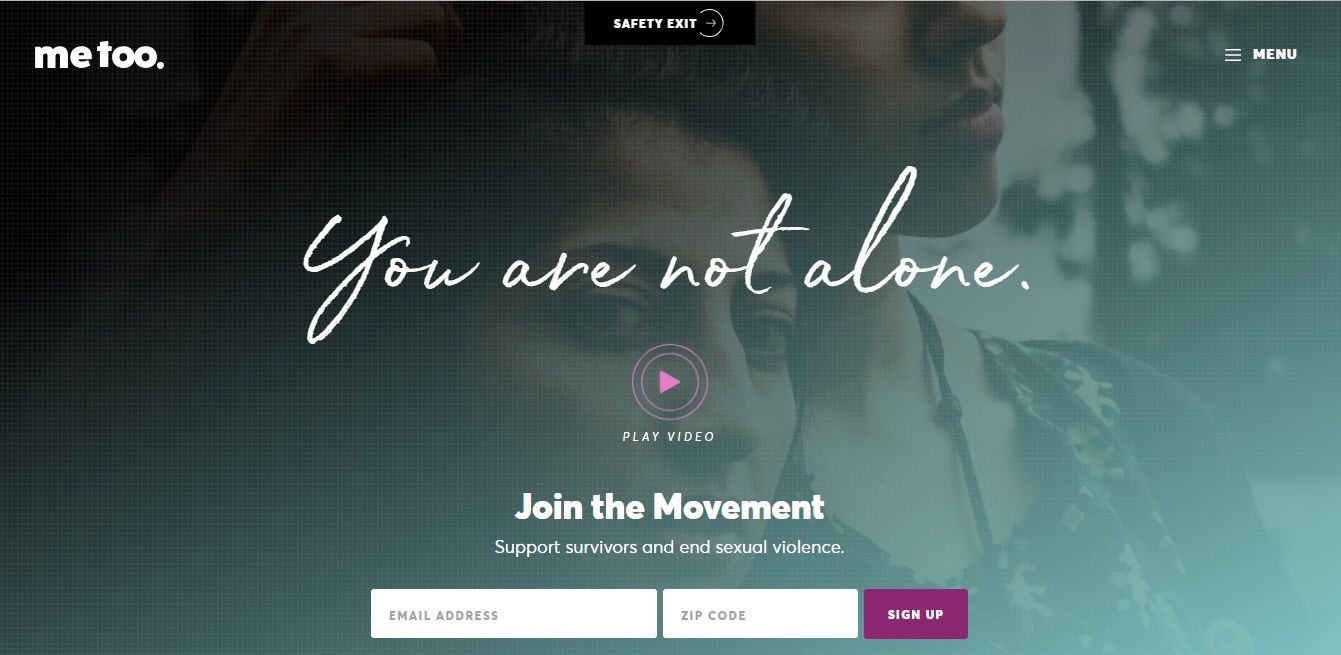Select the purple SIGN UP label

point(916,614)
